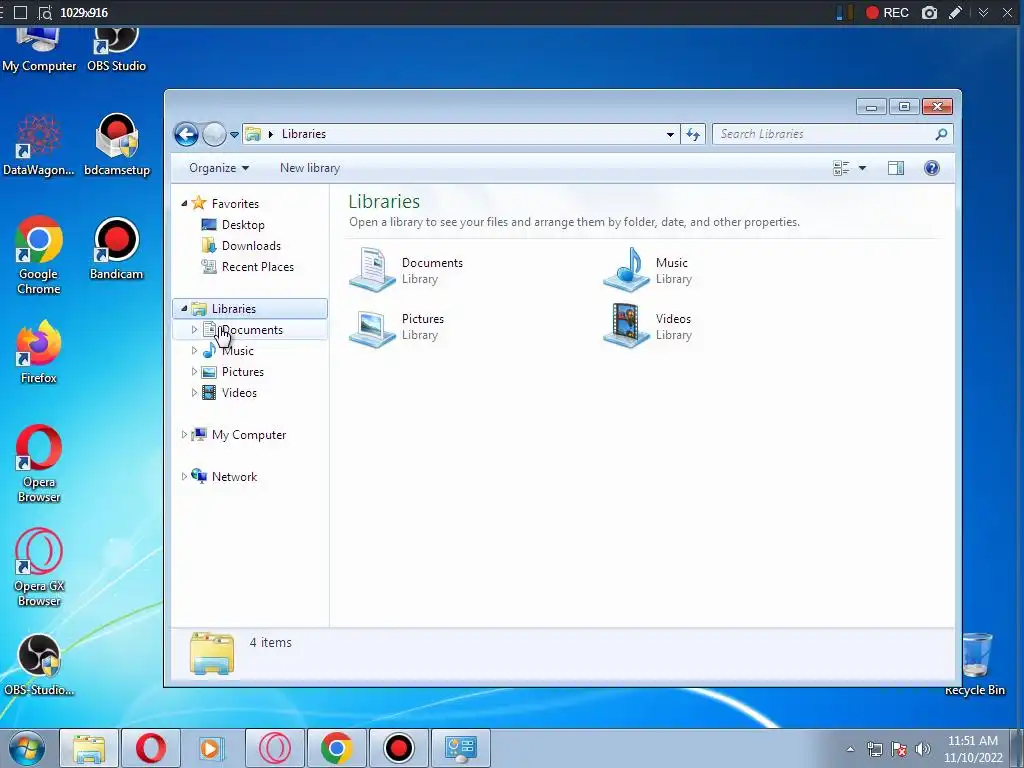Select Pictures in navigation tree
1024x768 pixels.
point(243,372)
